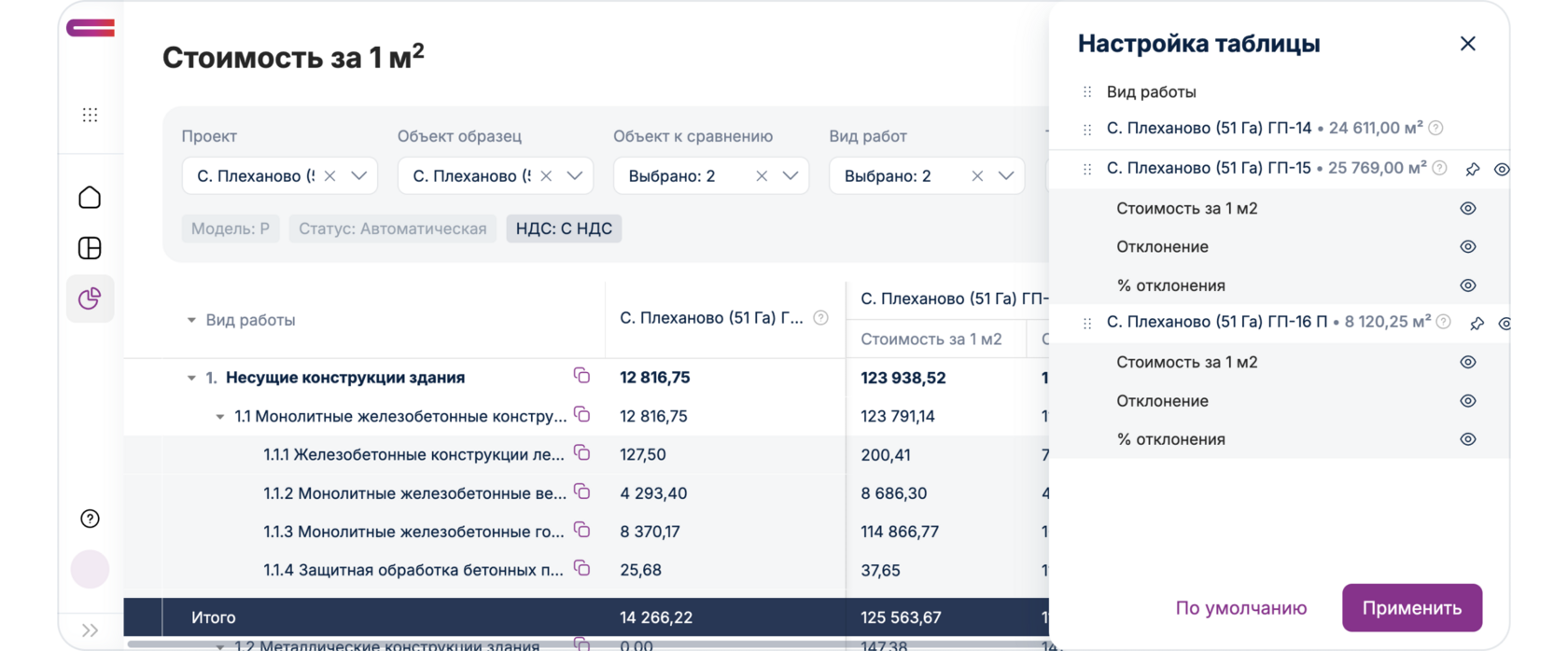
Task: Close the Настройка таблицы panel
Action: pos(1468,44)
